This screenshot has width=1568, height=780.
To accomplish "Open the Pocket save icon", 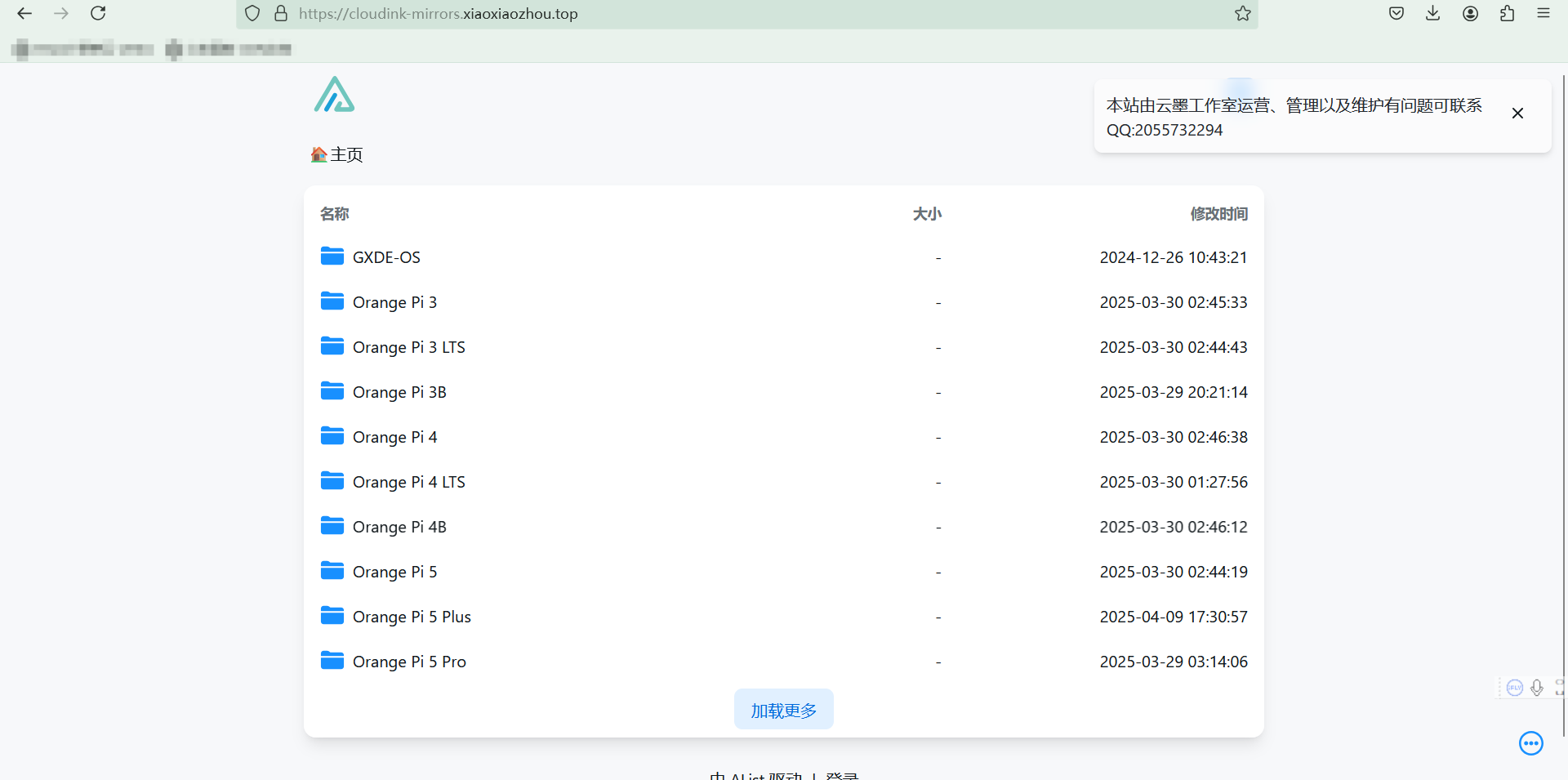I will [x=1396, y=13].
